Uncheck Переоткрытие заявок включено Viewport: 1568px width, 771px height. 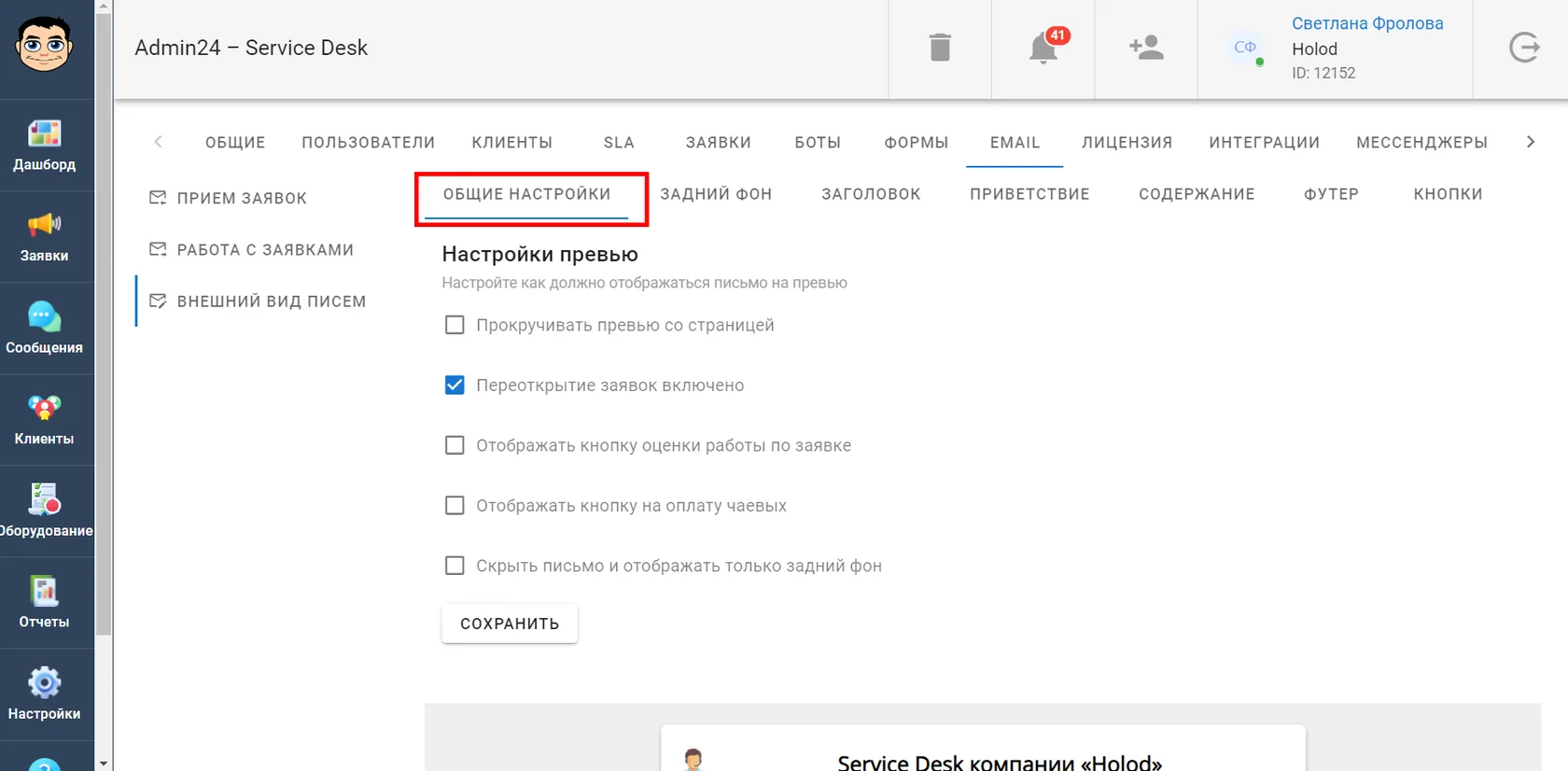tap(455, 385)
